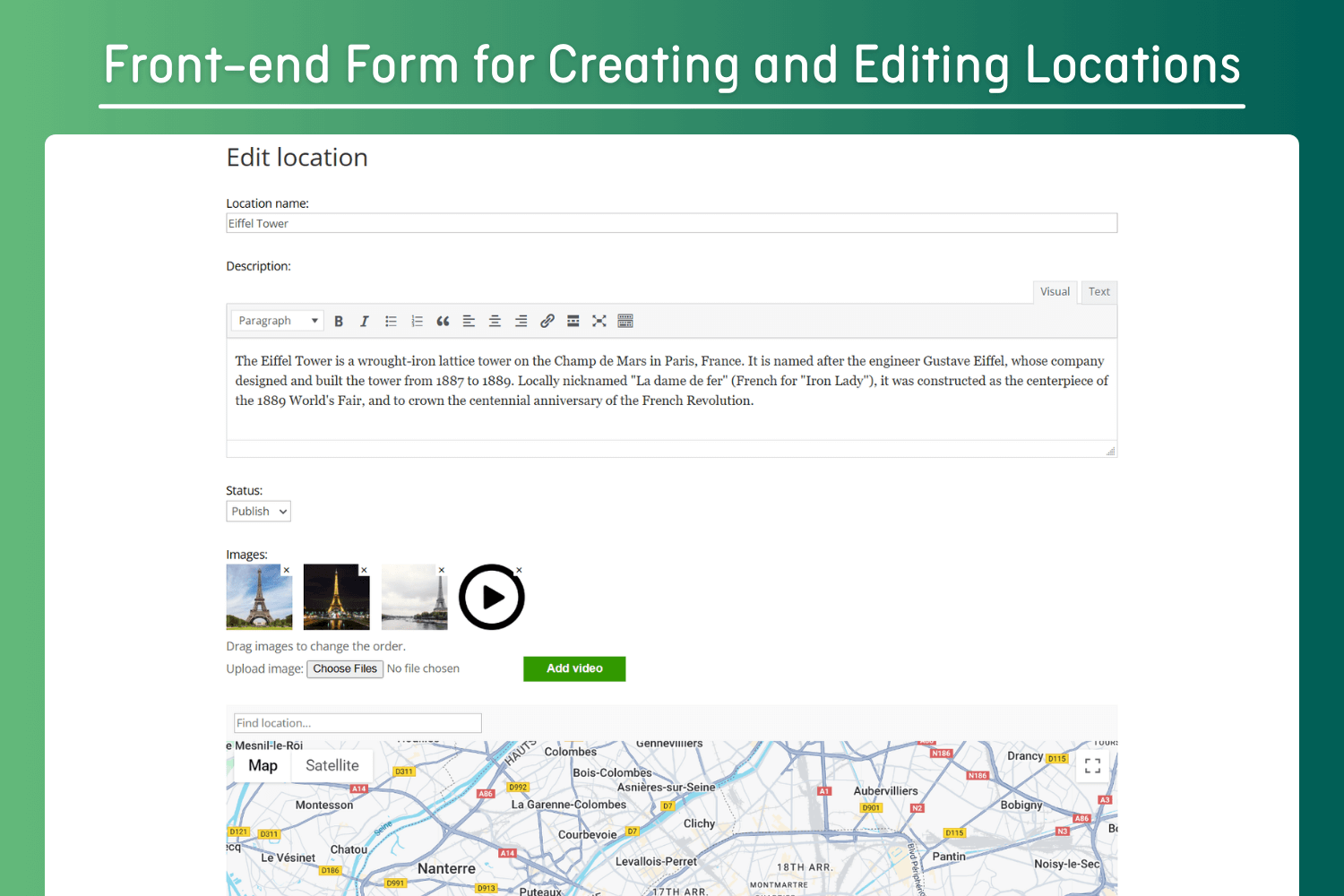Image resolution: width=1344 pixels, height=896 pixels.
Task: Click the video play thumbnail
Action: [491, 597]
